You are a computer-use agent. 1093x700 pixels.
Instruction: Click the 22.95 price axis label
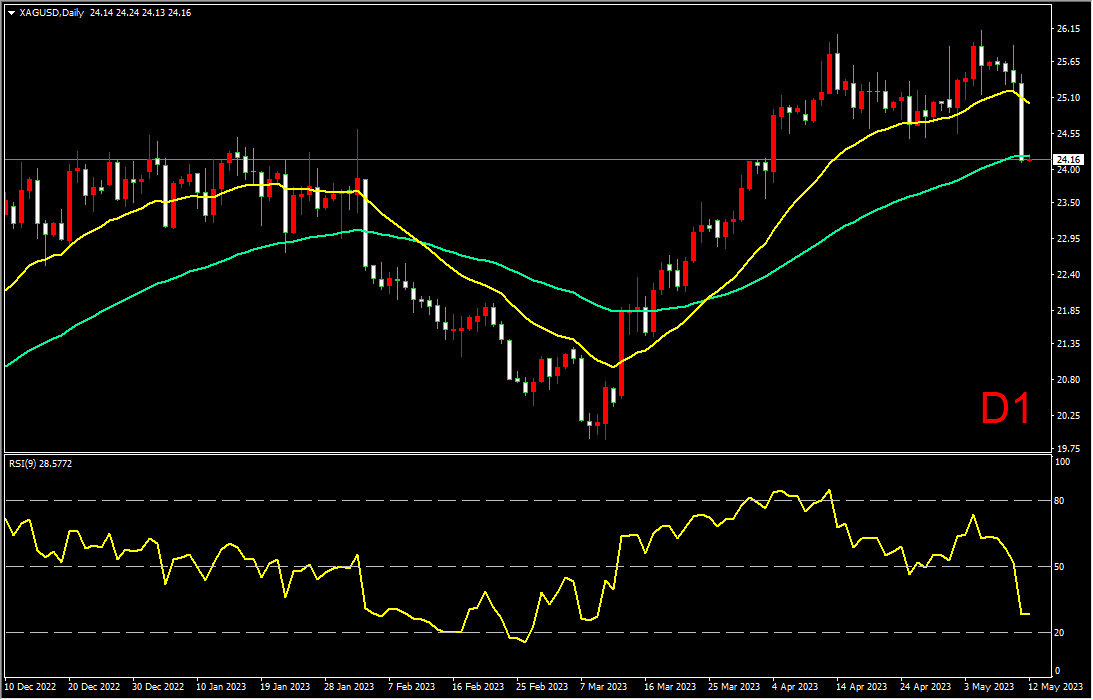coord(1069,238)
